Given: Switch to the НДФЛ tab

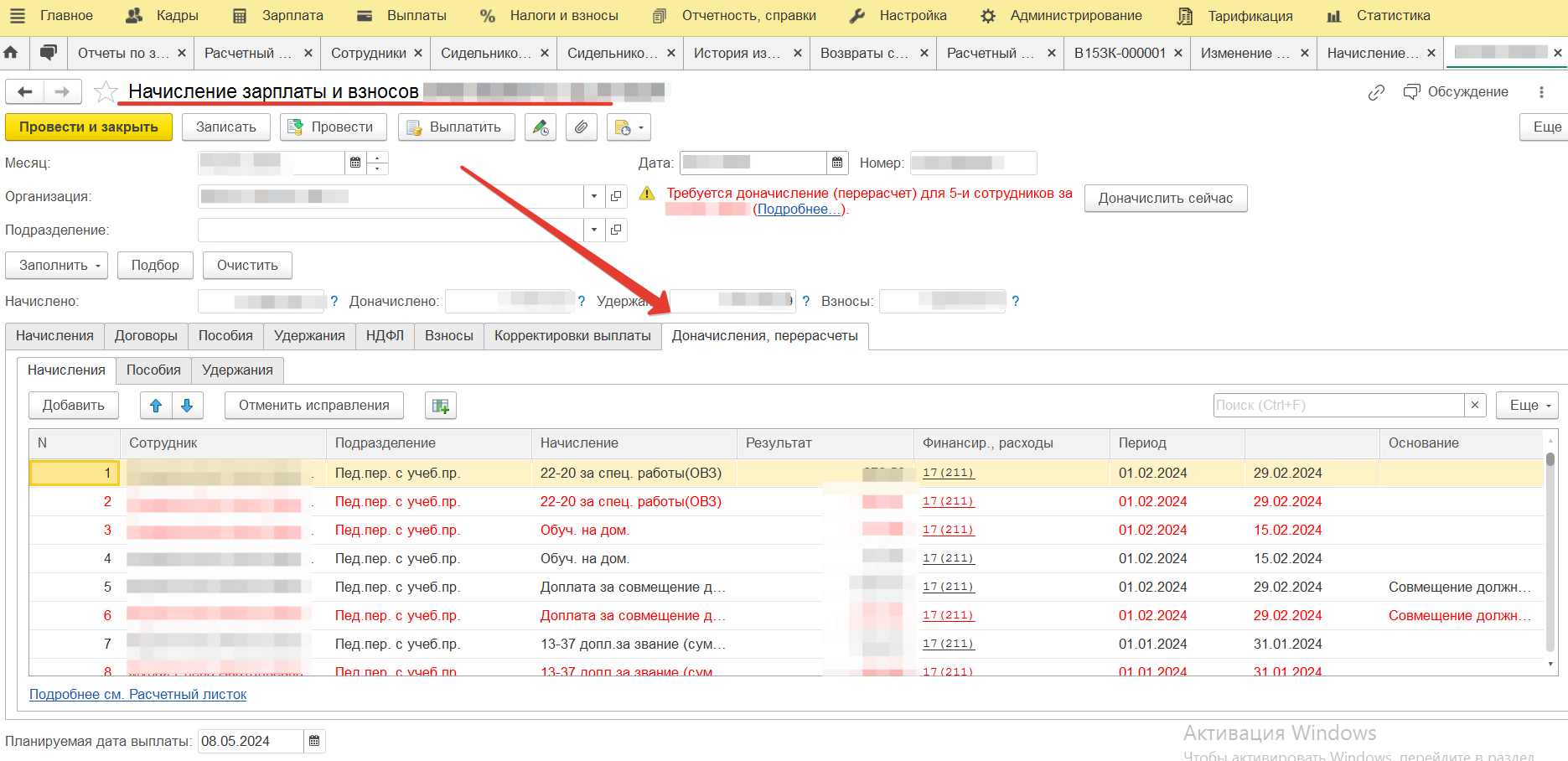Looking at the screenshot, I should [x=385, y=336].
